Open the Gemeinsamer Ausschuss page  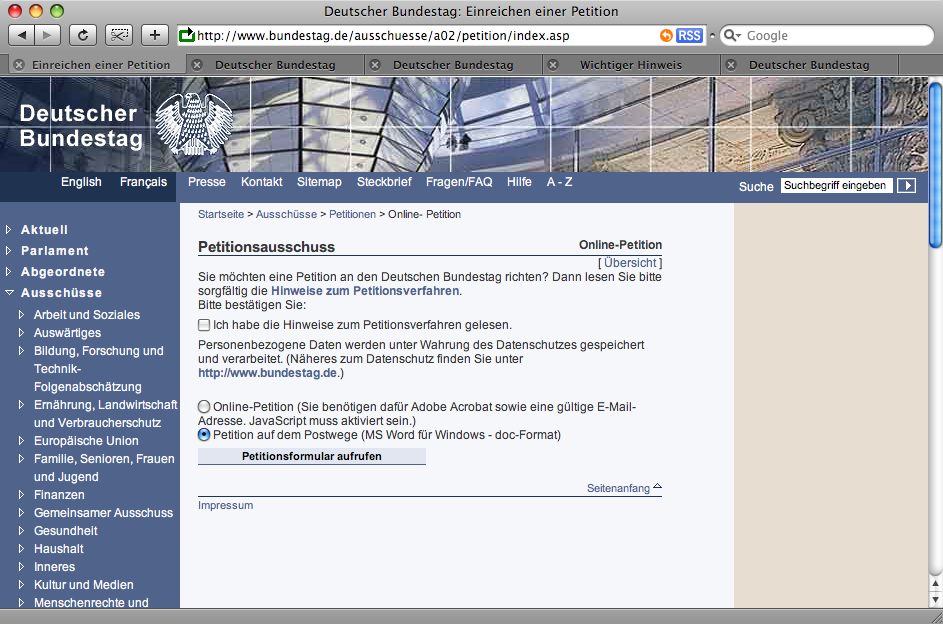coord(103,513)
